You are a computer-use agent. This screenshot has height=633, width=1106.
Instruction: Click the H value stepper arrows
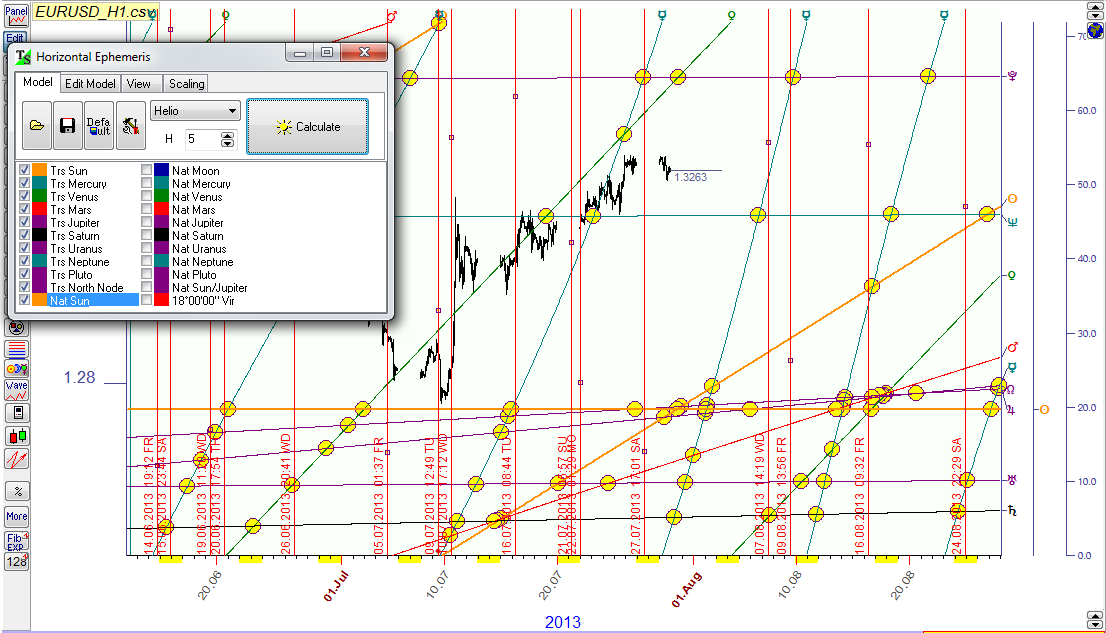227,138
